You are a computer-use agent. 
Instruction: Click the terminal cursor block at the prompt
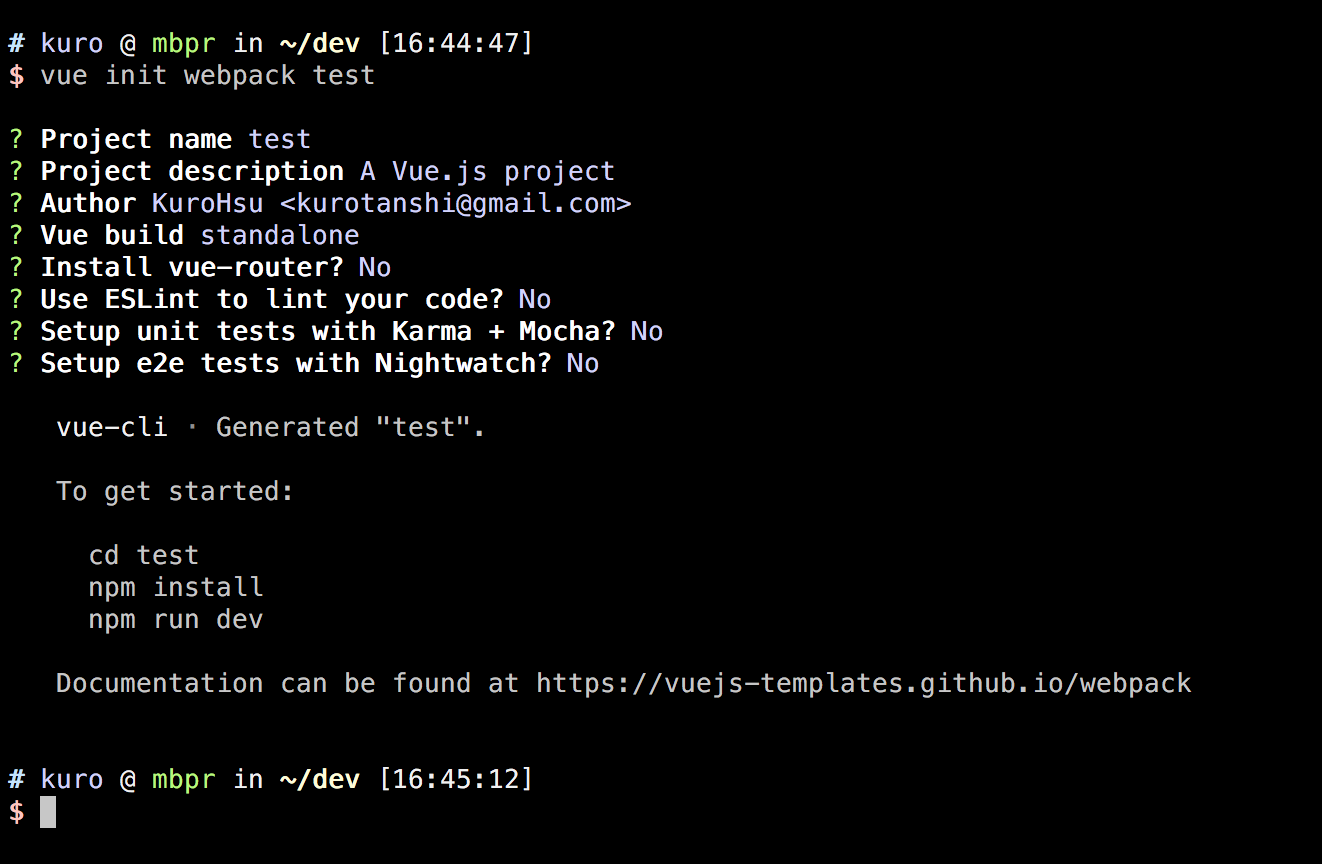tap(48, 812)
